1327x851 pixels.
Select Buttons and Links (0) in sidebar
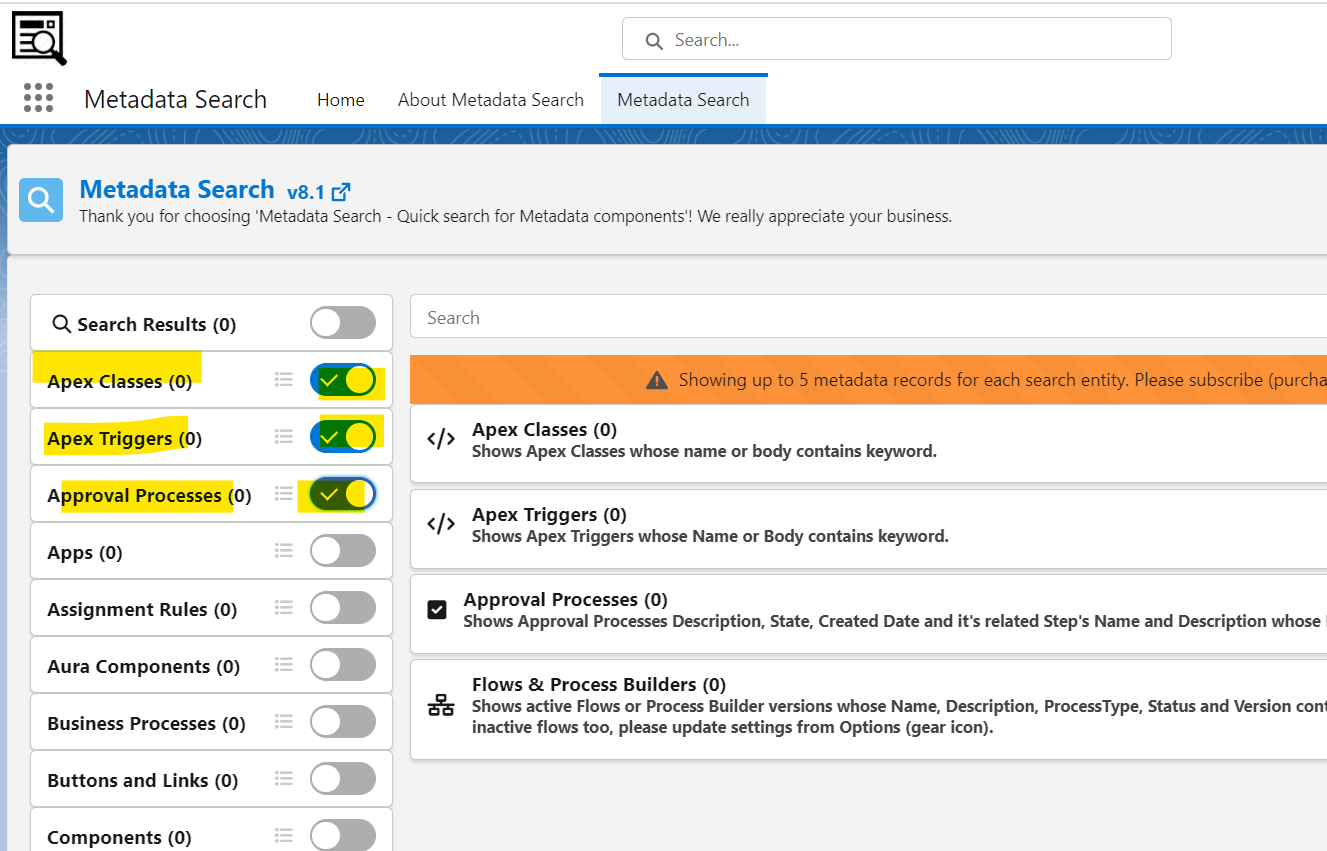point(143,780)
